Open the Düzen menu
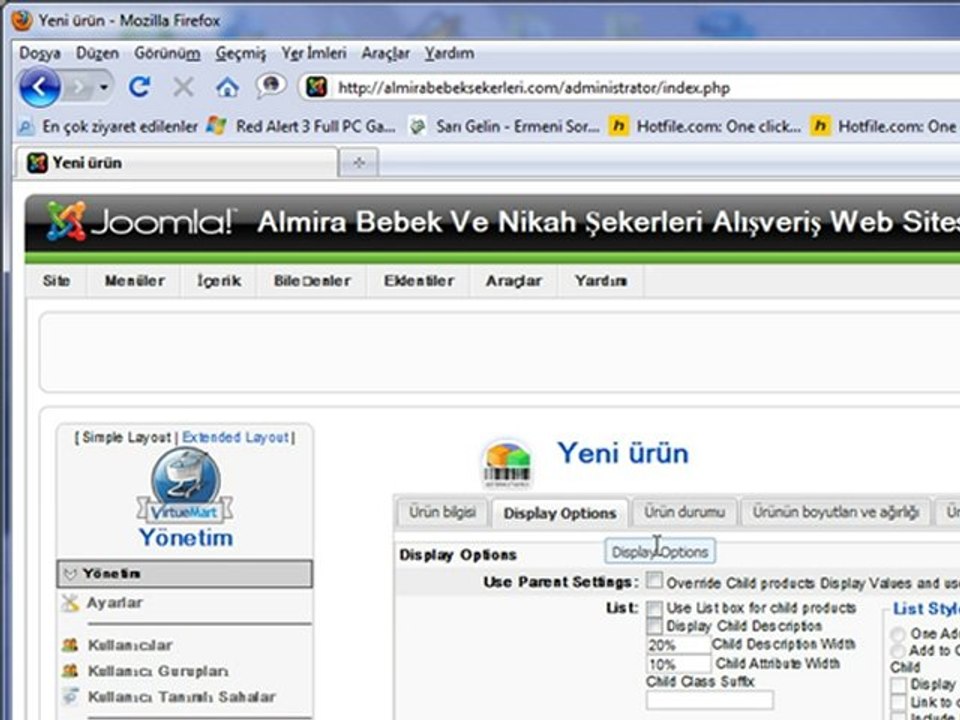The image size is (960, 720). click(97, 53)
